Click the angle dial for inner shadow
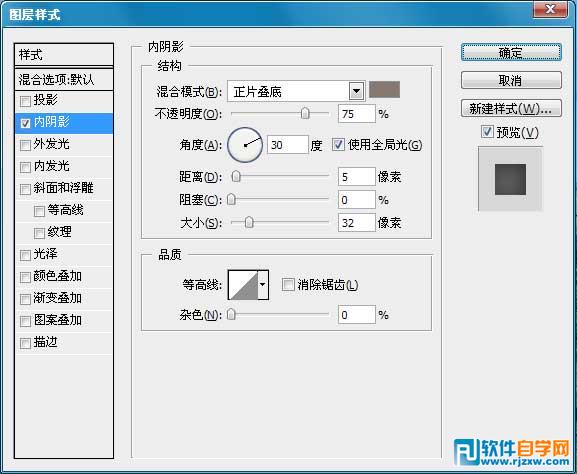 click(x=245, y=145)
